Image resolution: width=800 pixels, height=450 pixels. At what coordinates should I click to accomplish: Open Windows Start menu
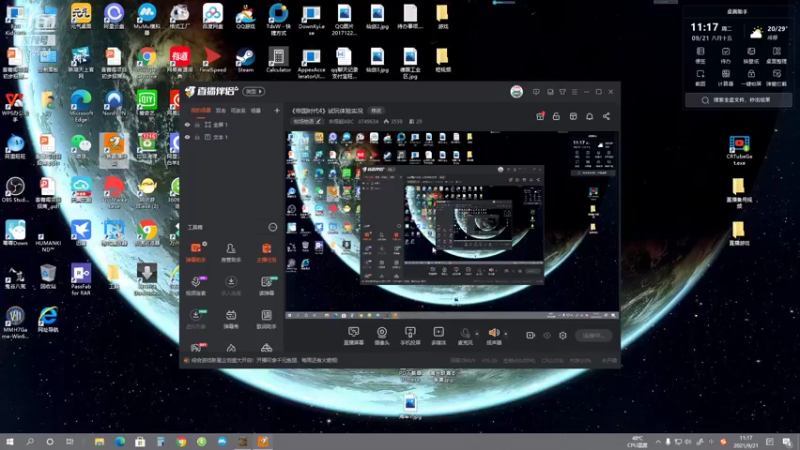[x=10, y=441]
